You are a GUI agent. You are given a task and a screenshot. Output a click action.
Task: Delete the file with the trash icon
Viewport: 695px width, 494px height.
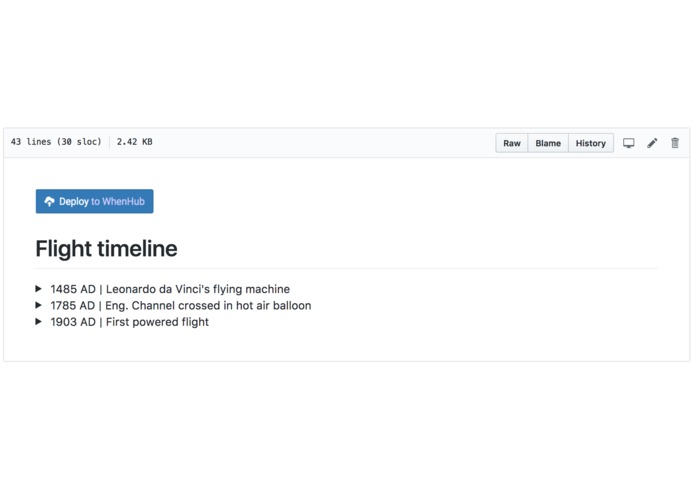point(675,143)
